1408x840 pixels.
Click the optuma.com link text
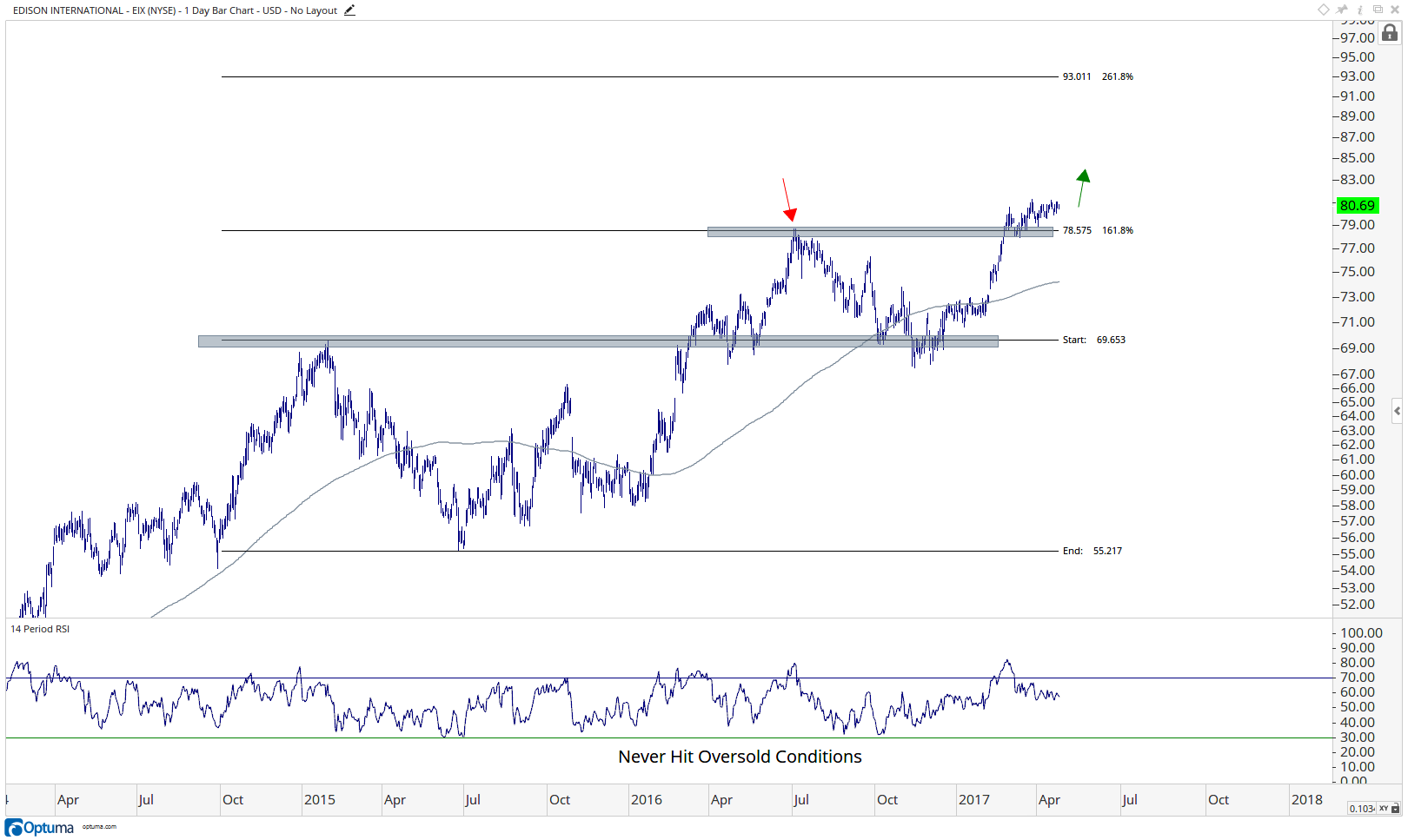(99, 826)
